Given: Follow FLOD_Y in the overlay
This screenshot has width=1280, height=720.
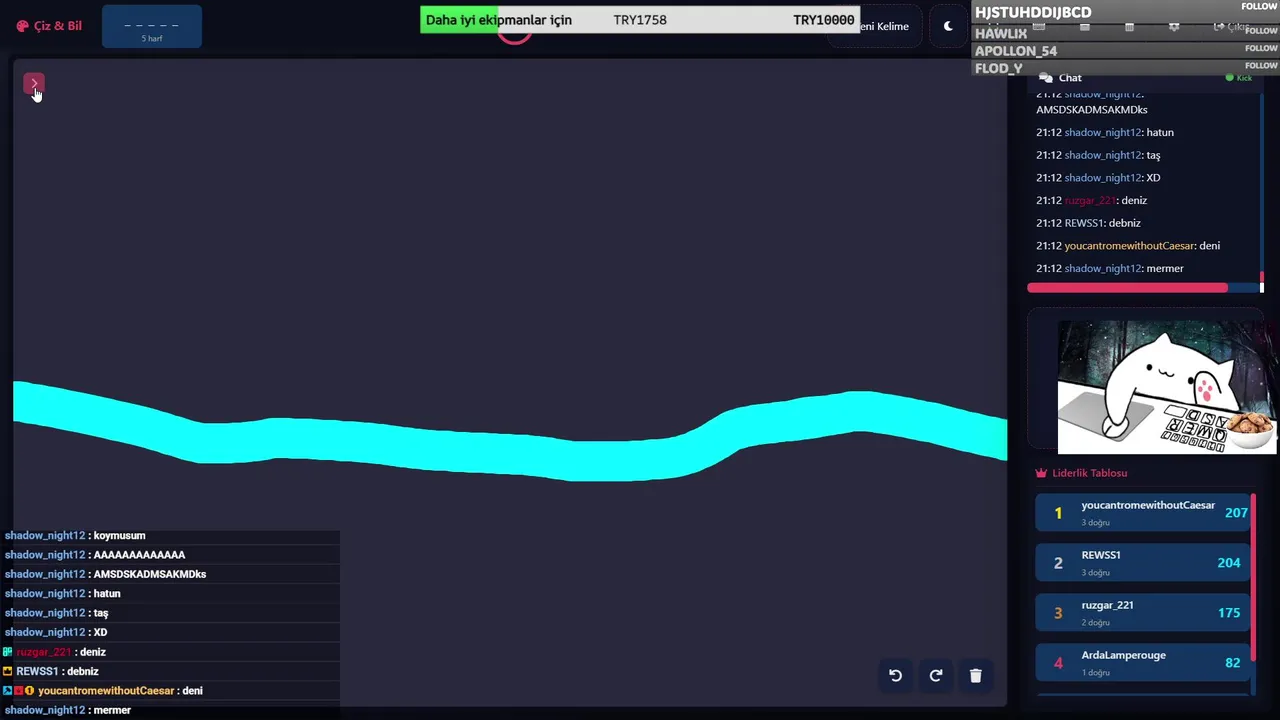Looking at the screenshot, I should pos(1261,66).
